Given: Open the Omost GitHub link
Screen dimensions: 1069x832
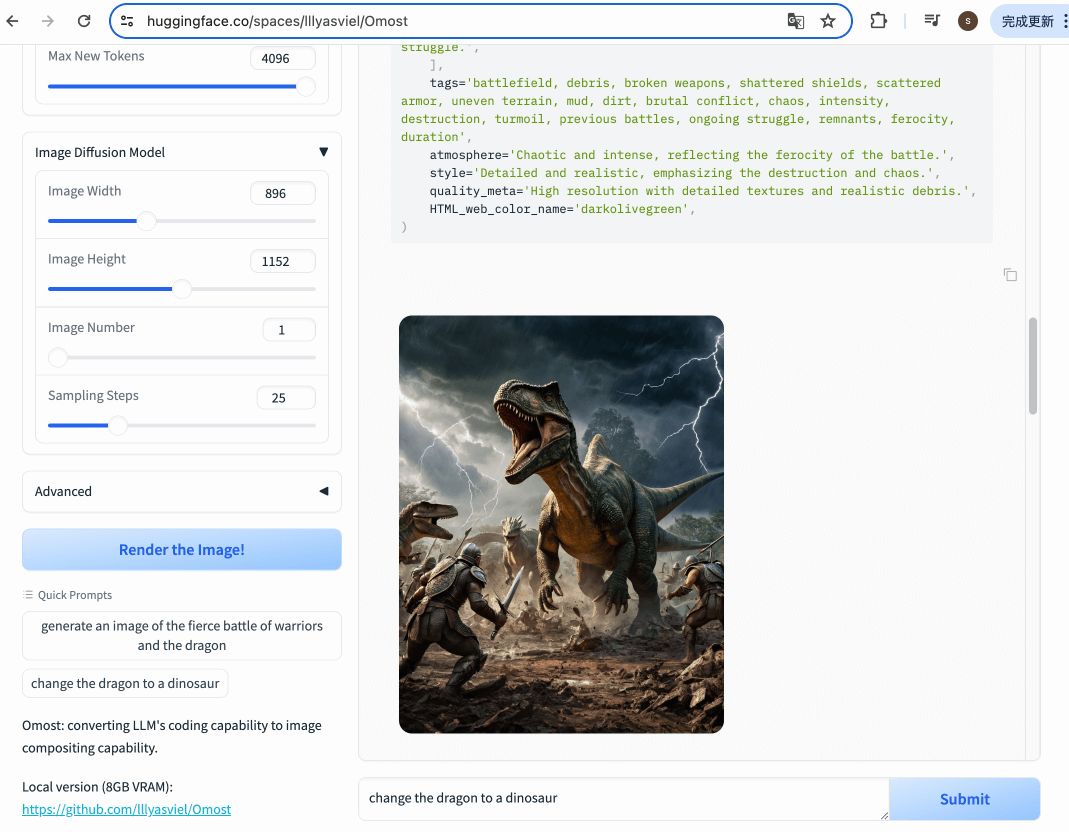Looking at the screenshot, I should 126,809.
